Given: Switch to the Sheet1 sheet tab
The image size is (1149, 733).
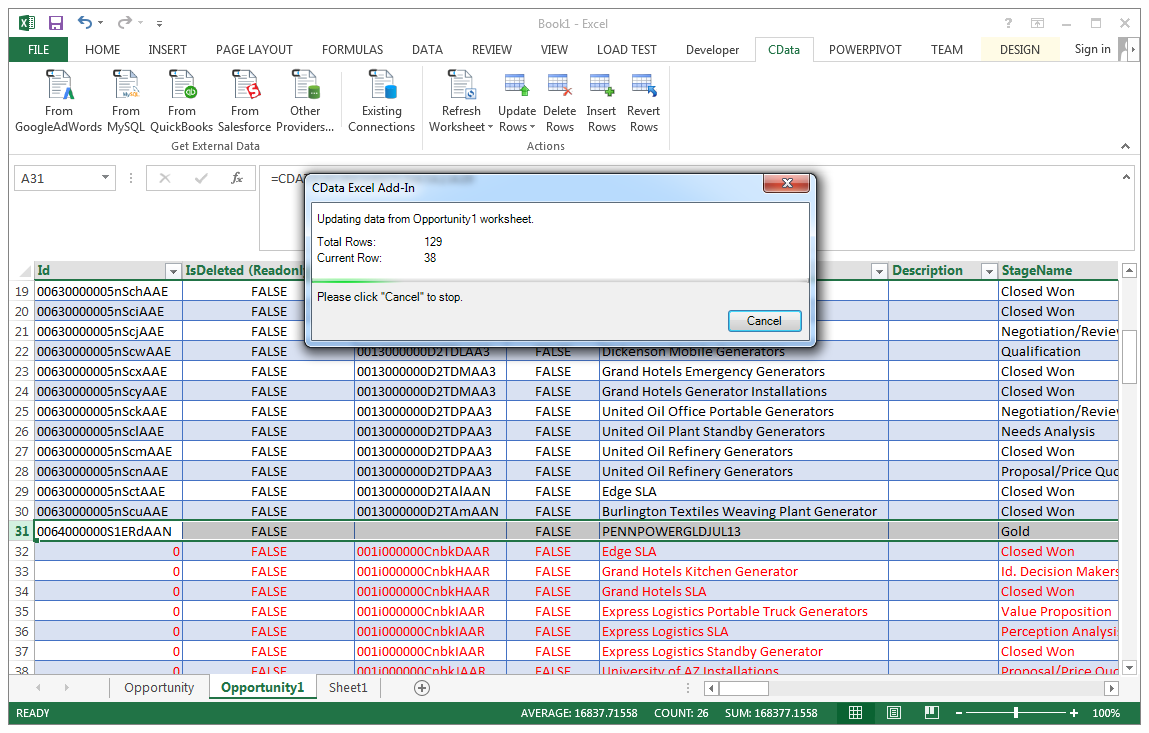Looking at the screenshot, I should (x=347, y=688).
